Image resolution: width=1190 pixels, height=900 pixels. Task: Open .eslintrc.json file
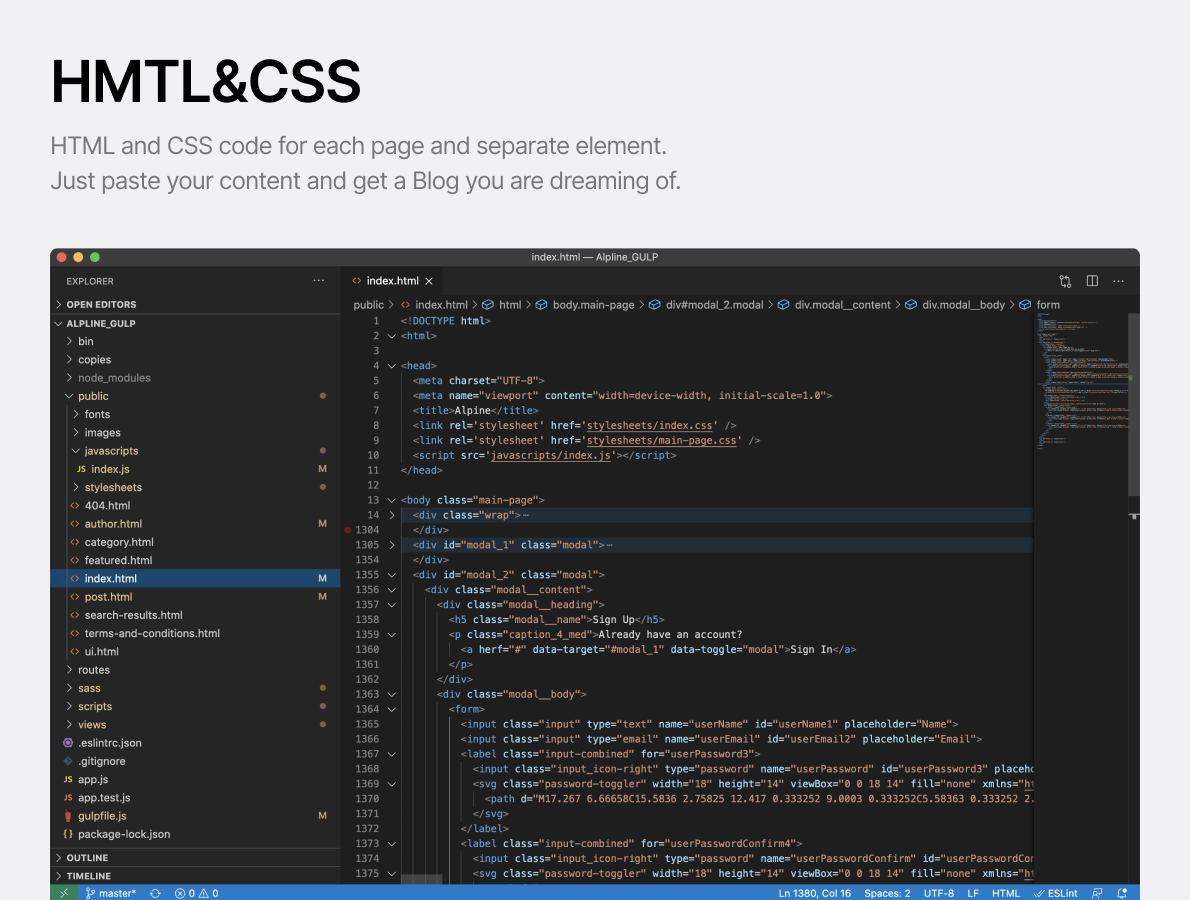pos(195,743)
